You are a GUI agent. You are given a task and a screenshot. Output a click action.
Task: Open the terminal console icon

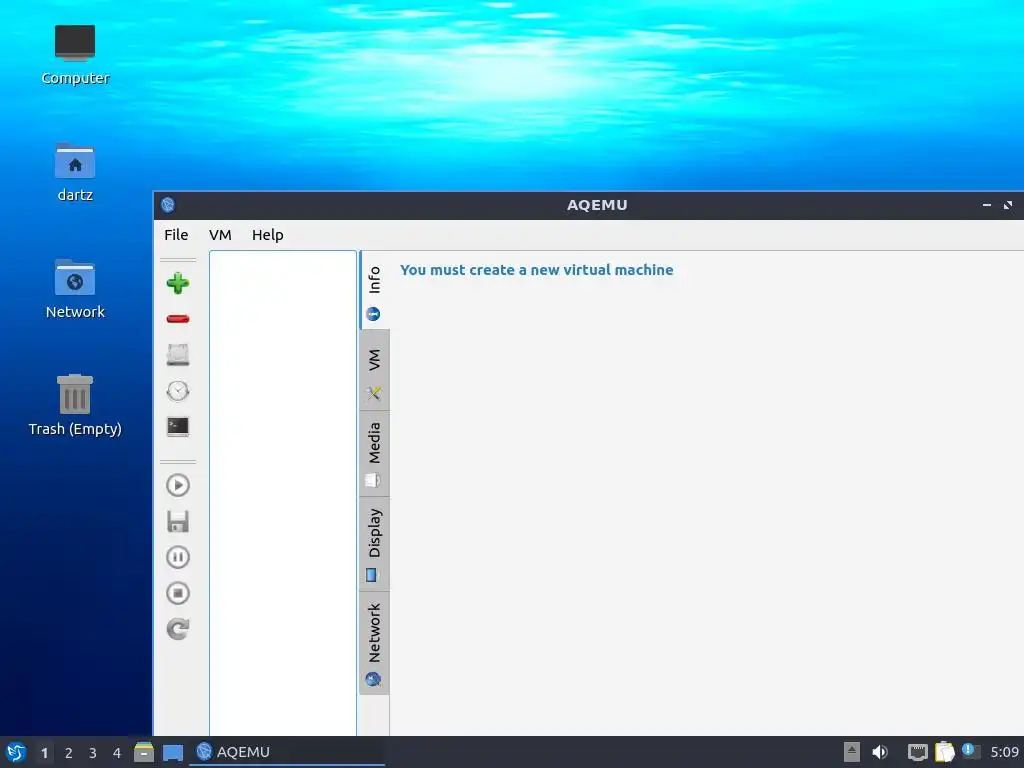pyautogui.click(x=178, y=426)
